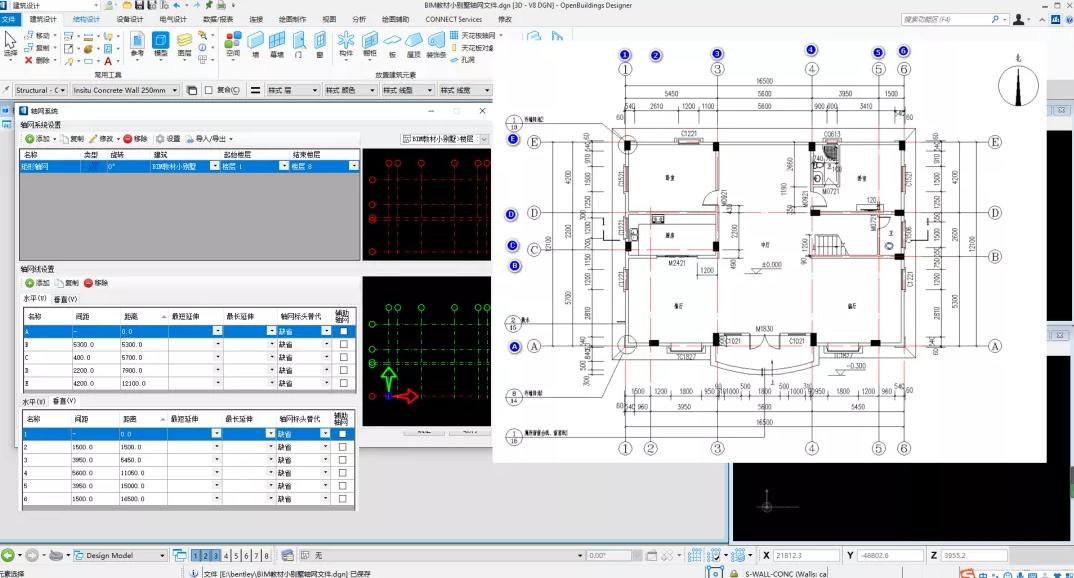Click 移除 remove in grid line settings
This screenshot has width=1074, height=578.
(96, 283)
